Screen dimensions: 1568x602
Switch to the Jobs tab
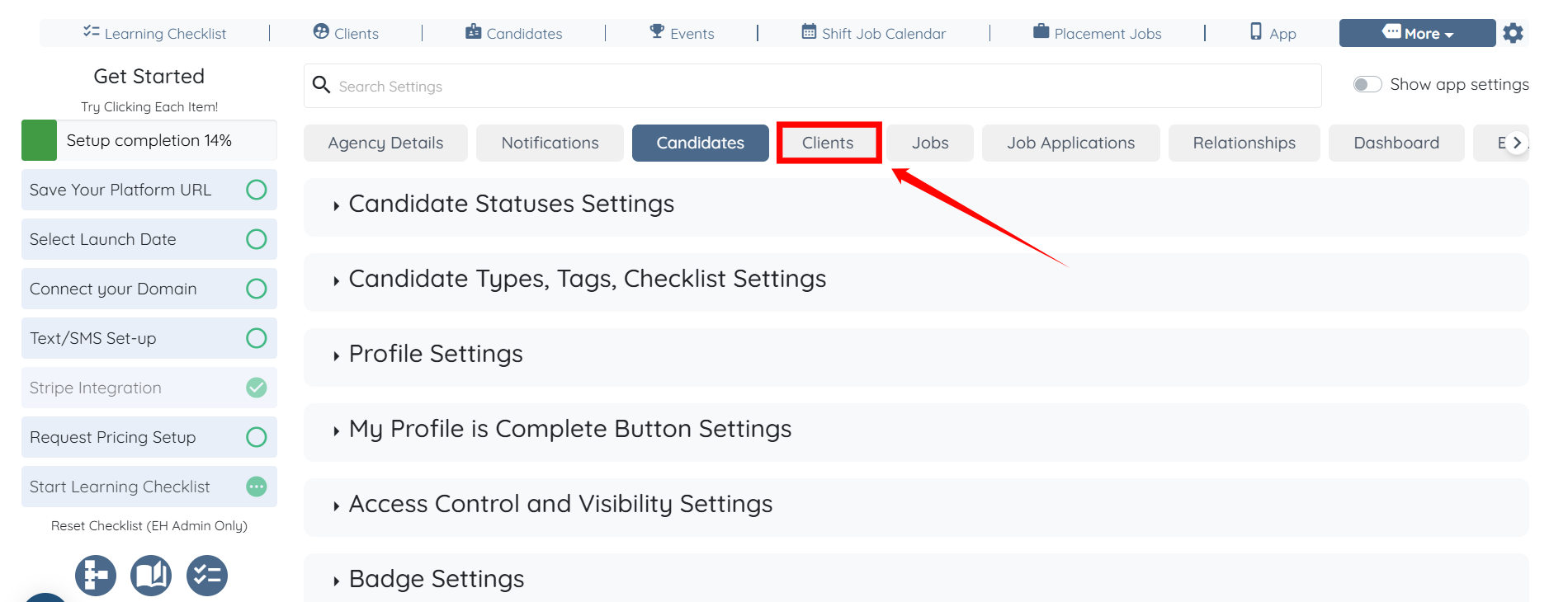pyautogui.click(x=930, y=143)
